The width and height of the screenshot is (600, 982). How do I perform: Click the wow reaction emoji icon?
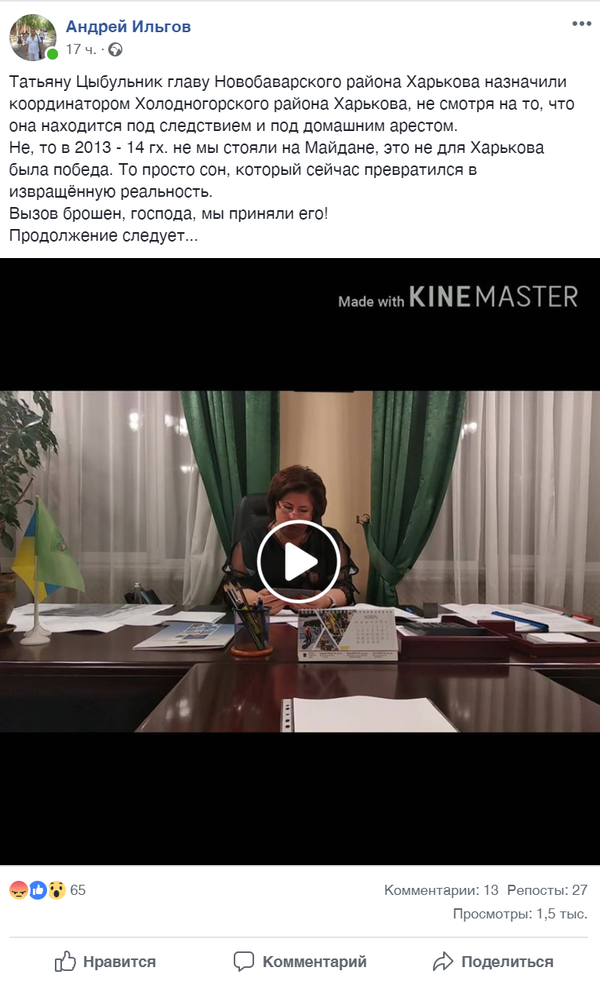56,890
